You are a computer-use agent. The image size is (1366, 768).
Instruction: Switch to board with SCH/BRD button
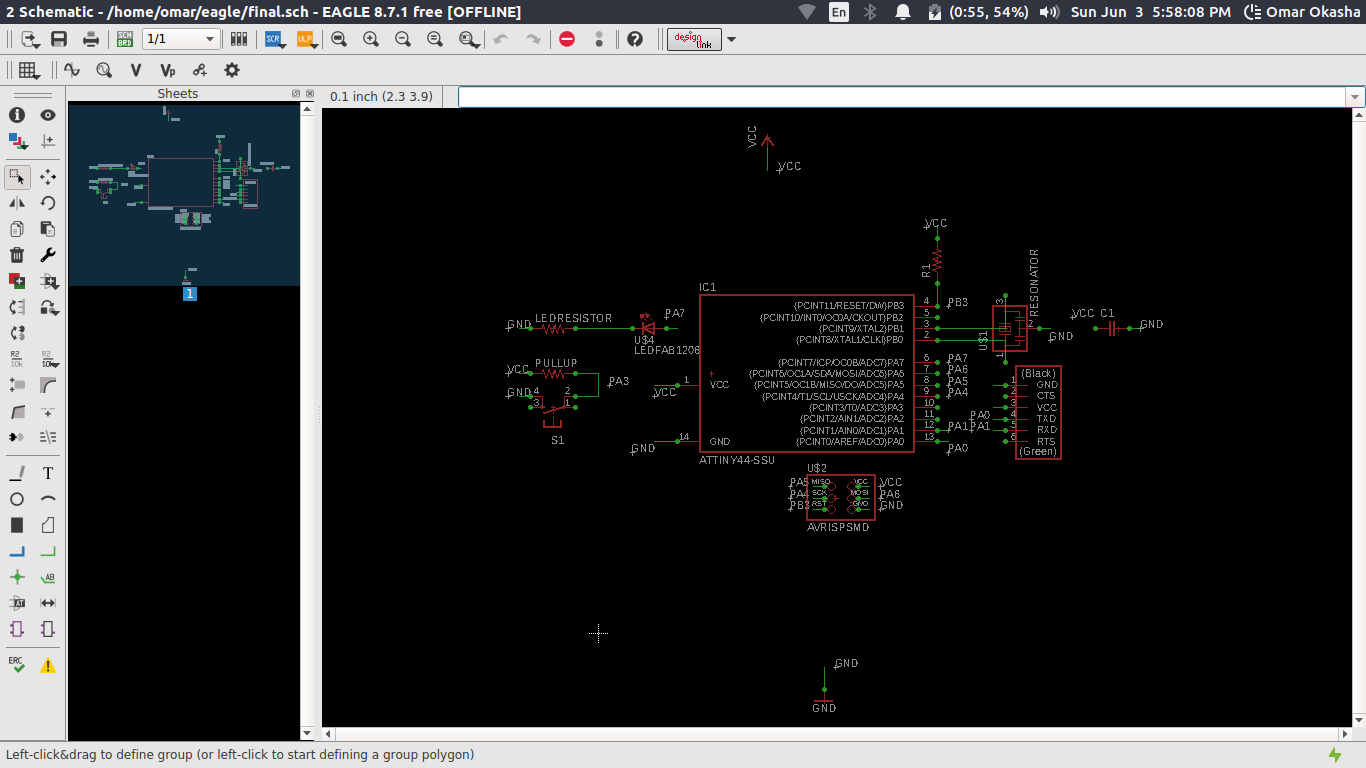pyautogui.click(x=124, y=39)
